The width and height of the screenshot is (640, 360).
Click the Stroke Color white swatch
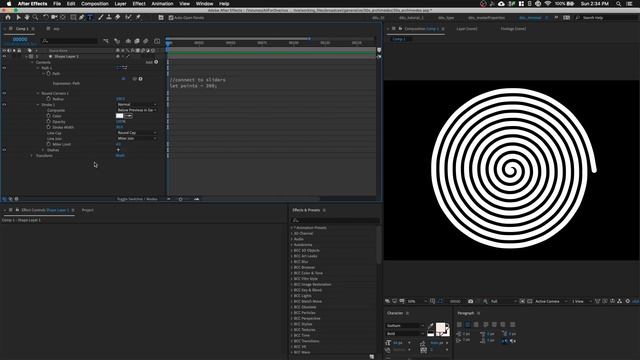(120, 116)
